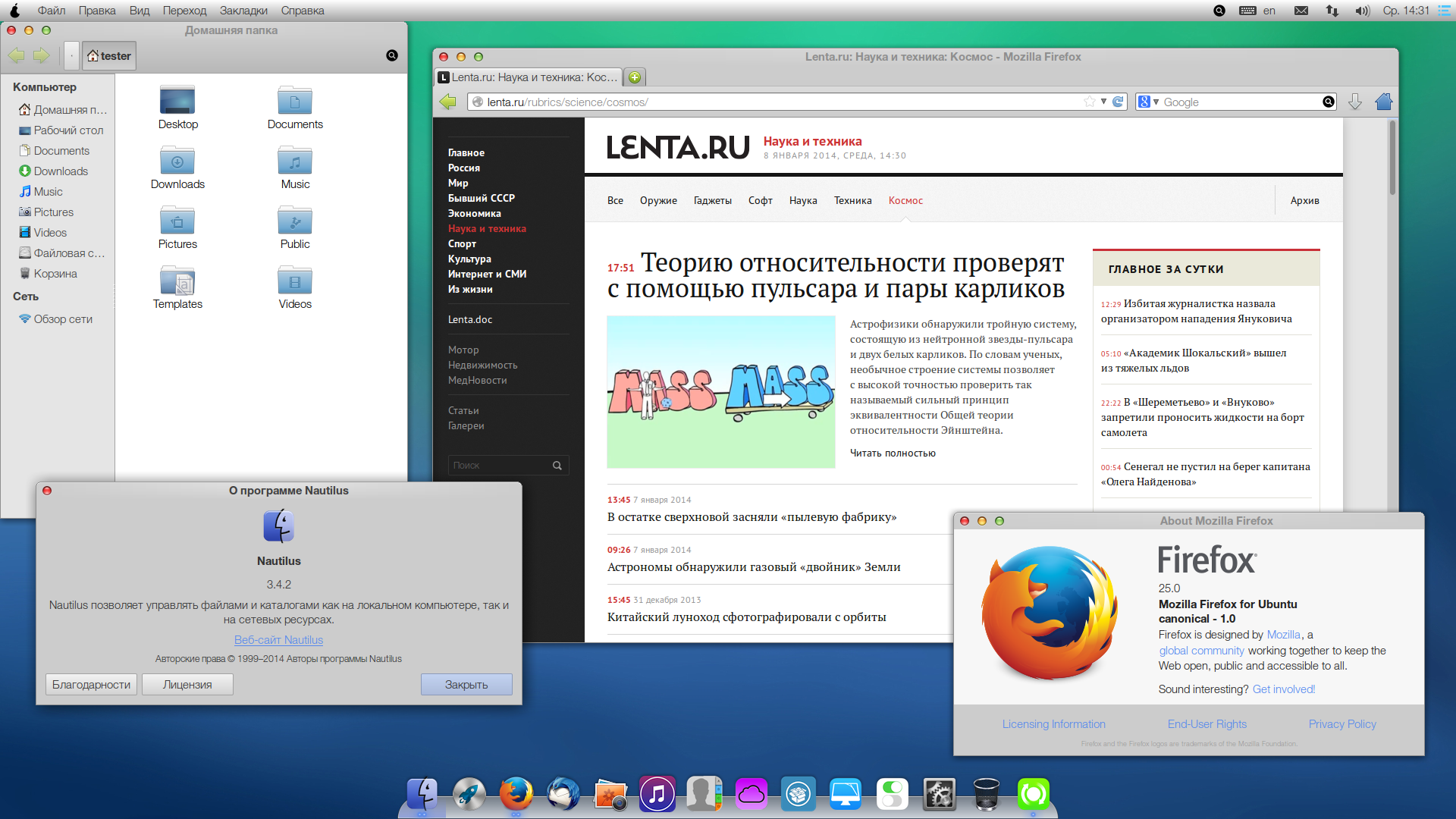Screen dimensions: 1456x819
Task: Open the Licensing Information link
Action: [1053, 724]
